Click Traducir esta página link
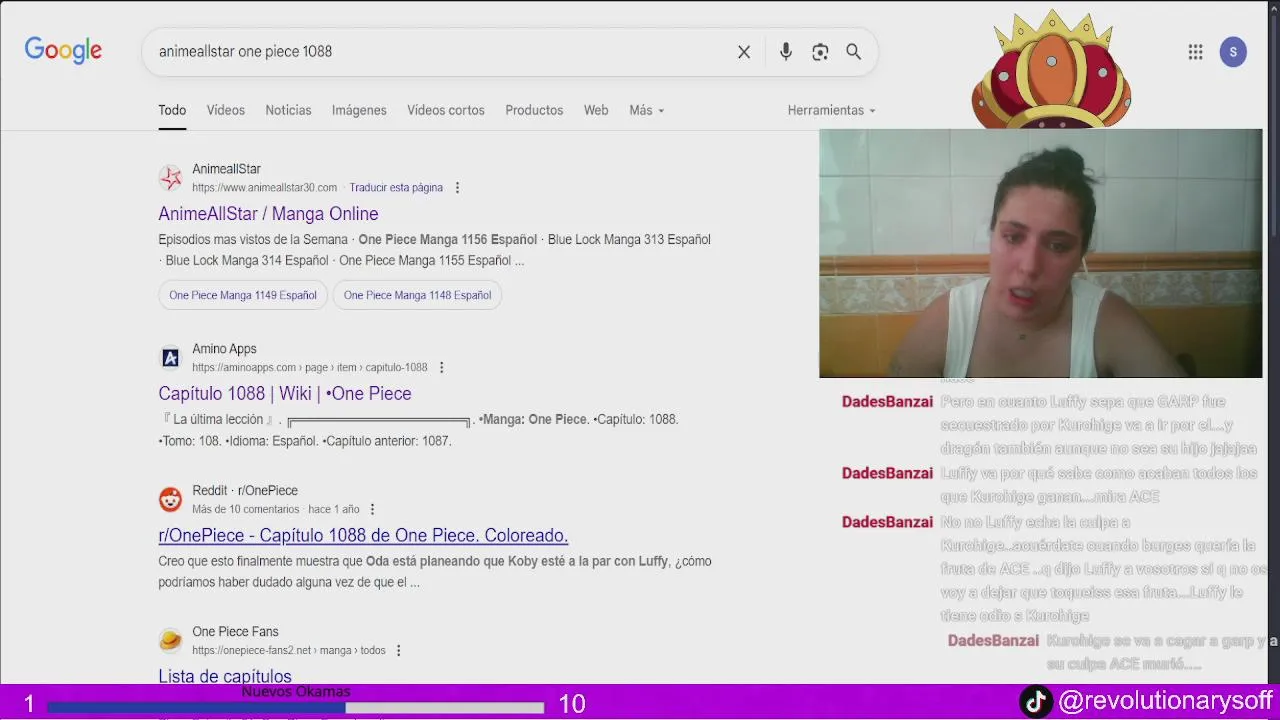The image size is (1280, 720). point(396,188)
